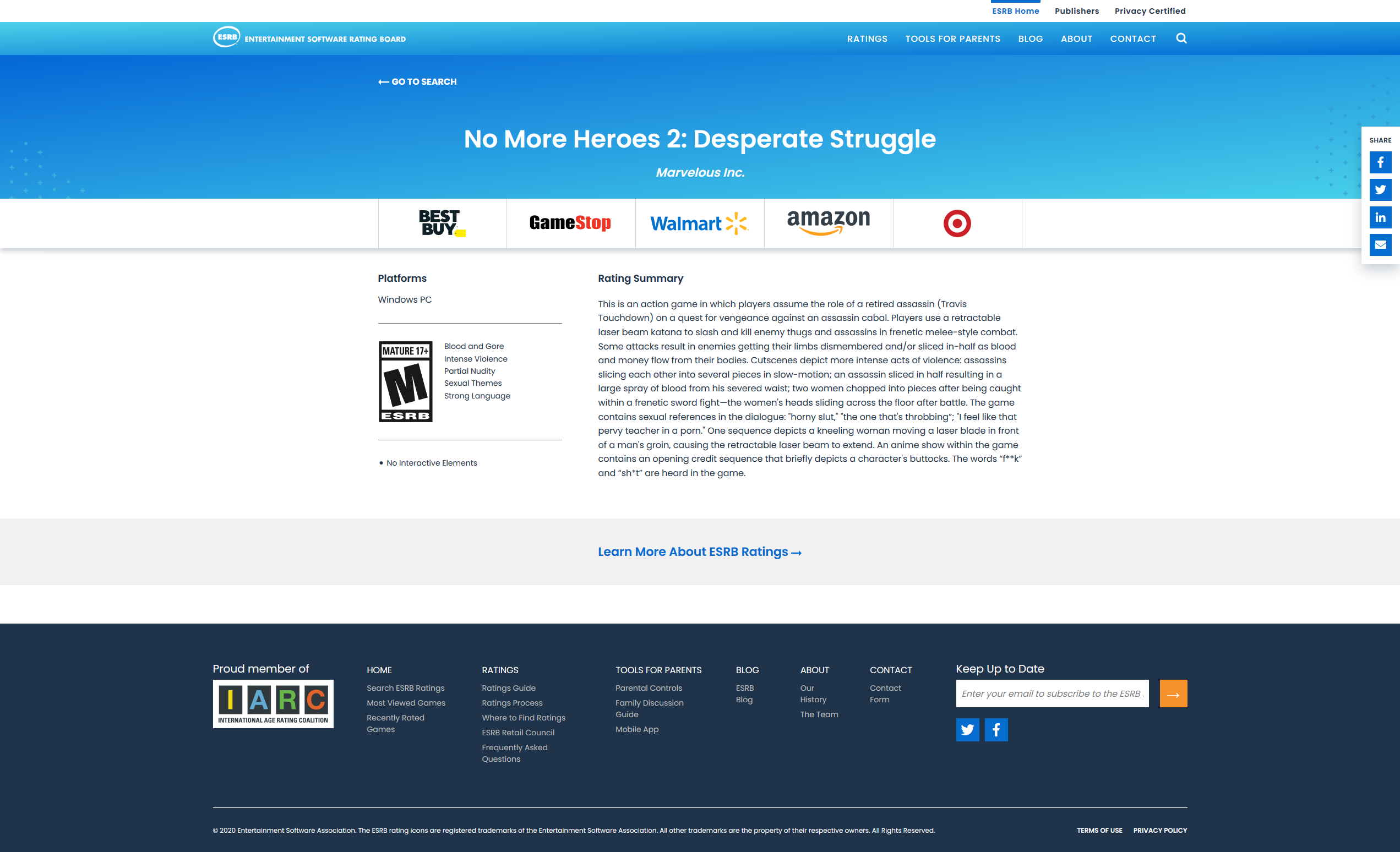1400x852 pixels.
Task: Click the No Interactive Elements text
Action: (431, 463)
